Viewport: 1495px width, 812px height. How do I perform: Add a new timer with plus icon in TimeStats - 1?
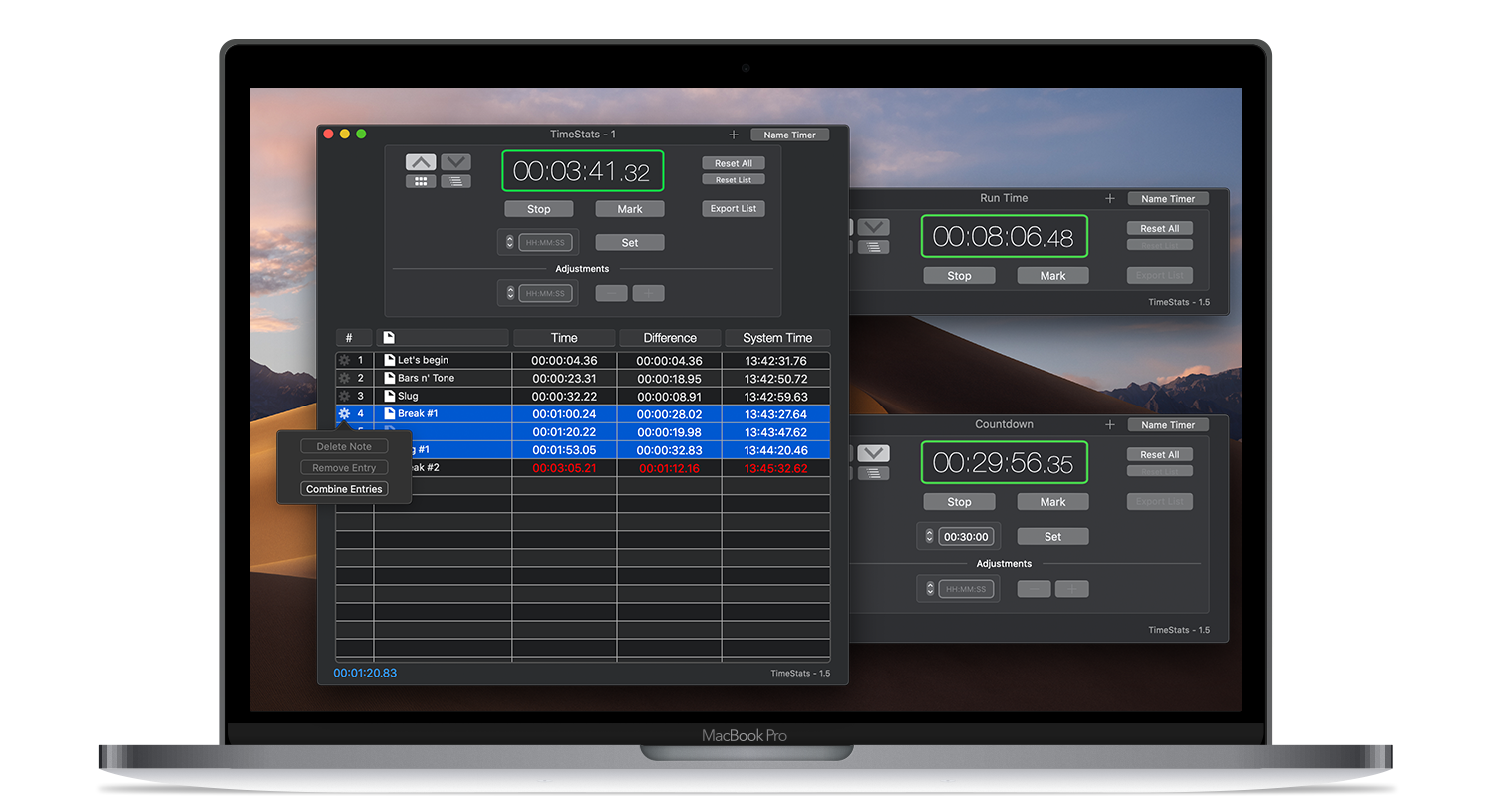point(734,135)
